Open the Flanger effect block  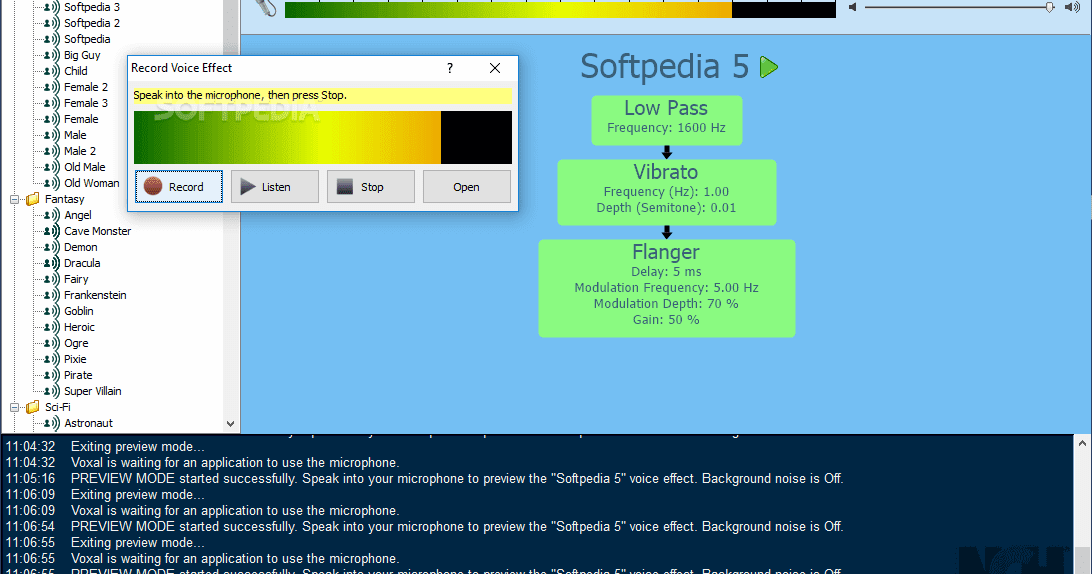coord(666,288)
